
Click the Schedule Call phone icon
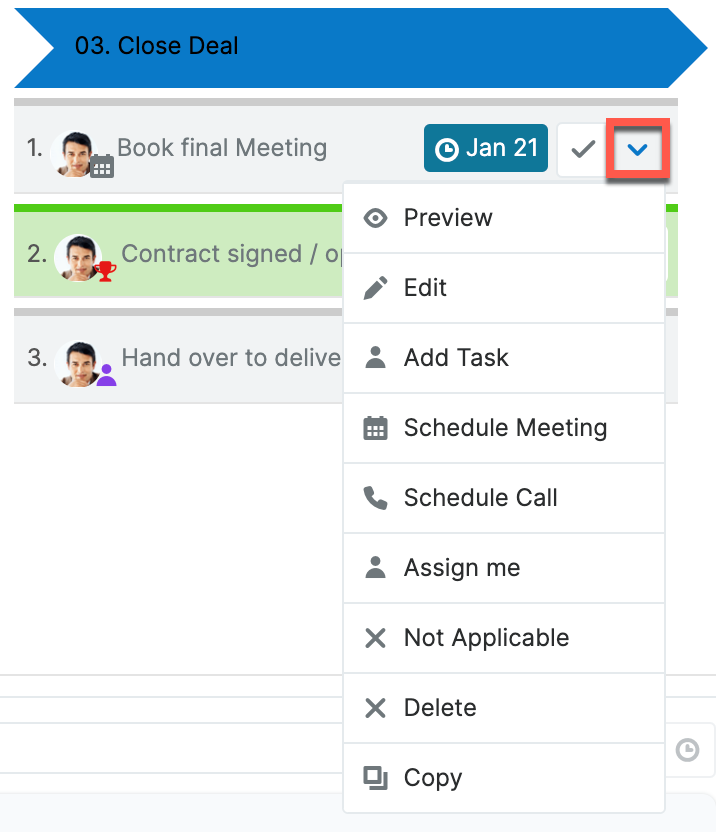(x=375, y=498)
